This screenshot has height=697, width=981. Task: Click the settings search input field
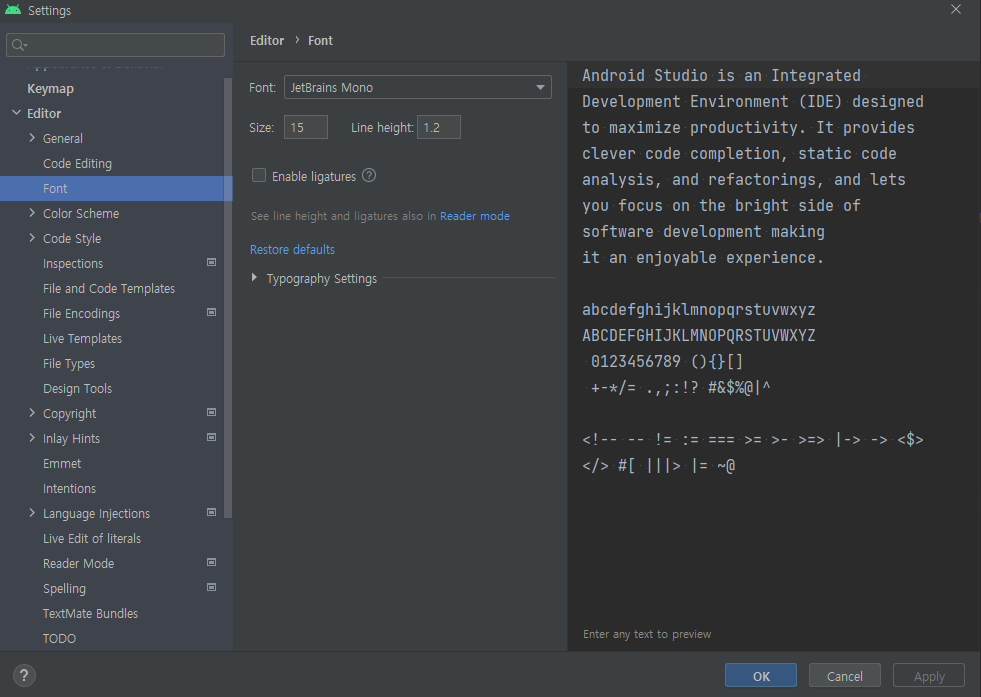(116, 45)
